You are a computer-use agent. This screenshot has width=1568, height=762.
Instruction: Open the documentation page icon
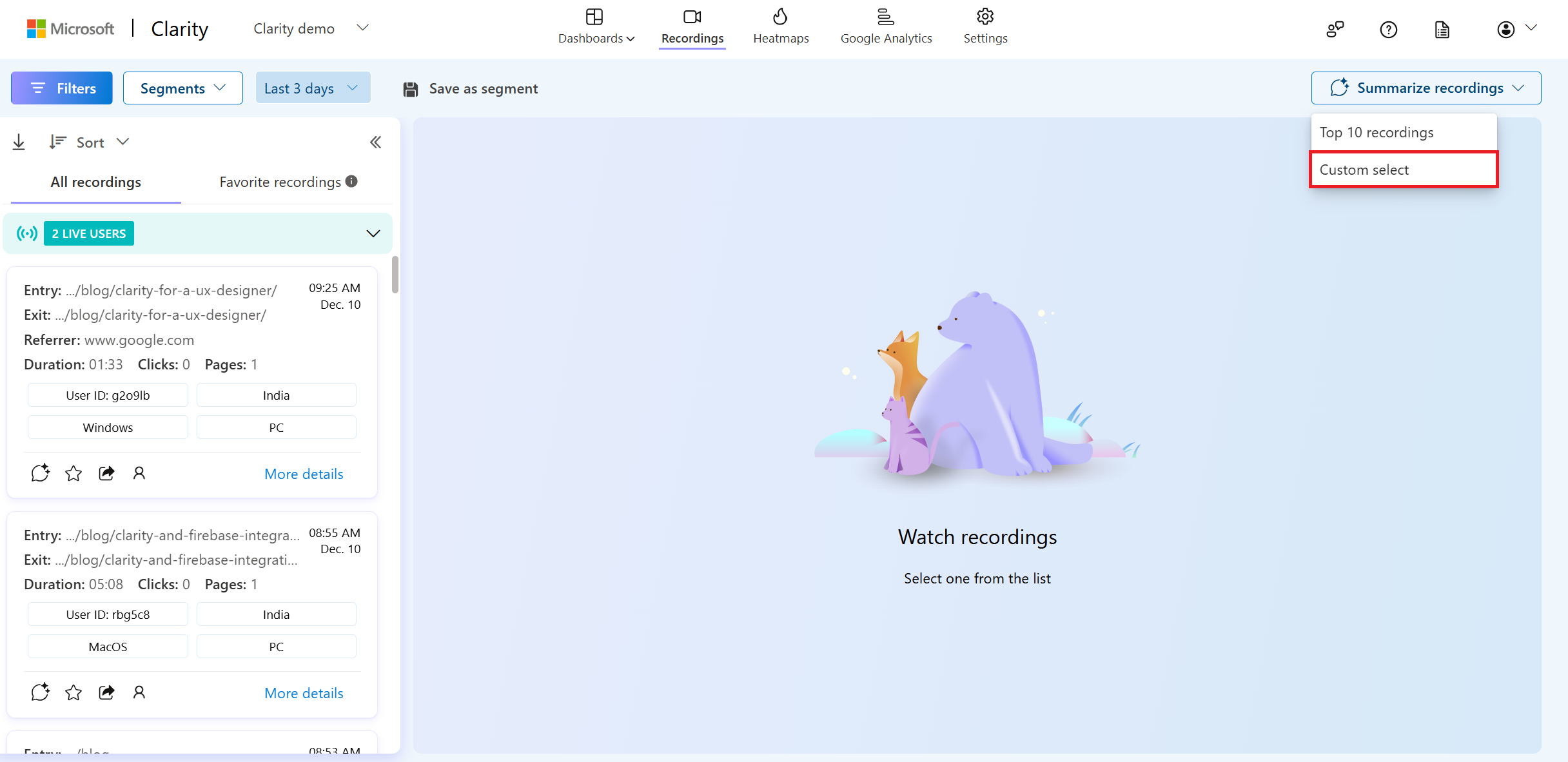1442,29
